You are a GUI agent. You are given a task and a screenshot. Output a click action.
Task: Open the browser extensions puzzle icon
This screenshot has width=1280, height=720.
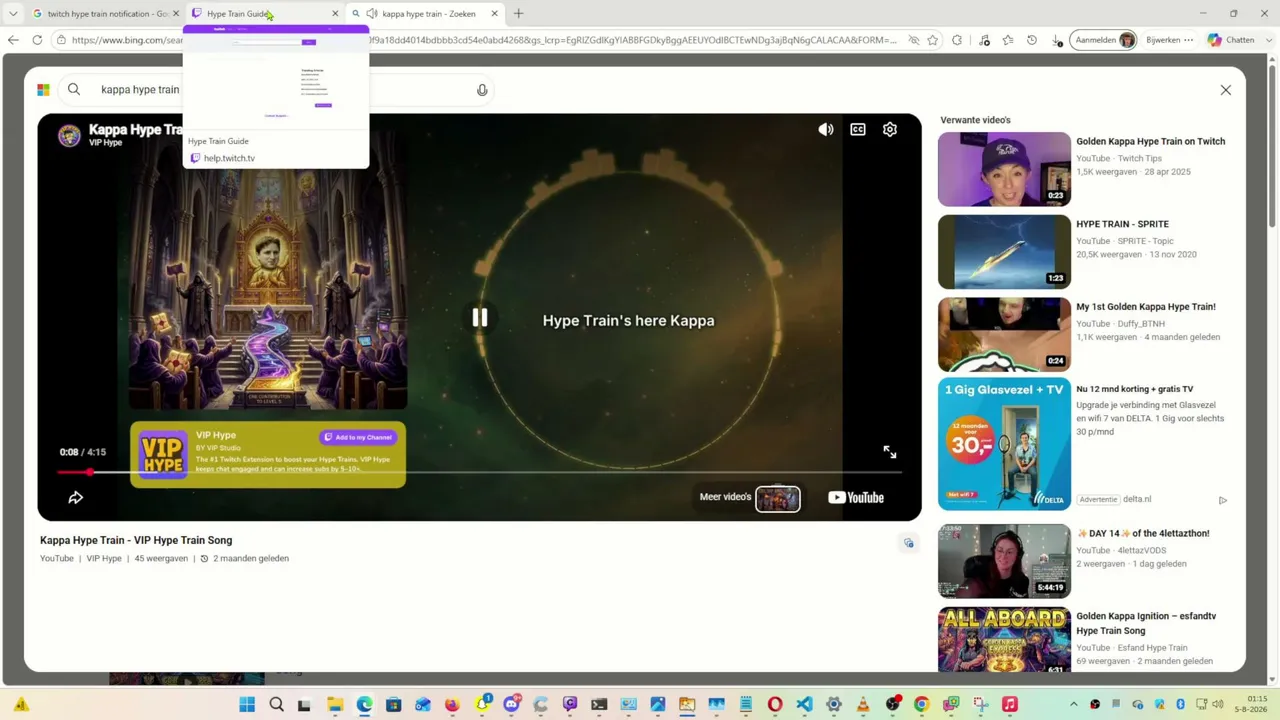957,40
